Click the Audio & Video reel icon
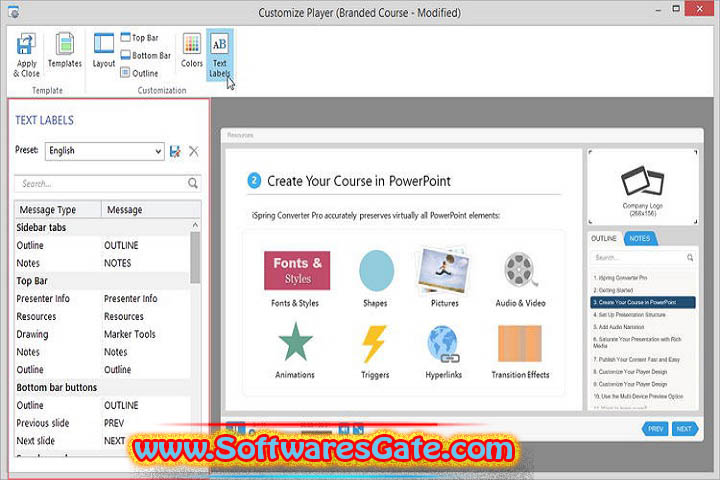Screen dimensions: 720x480 (x=520, y=270)
